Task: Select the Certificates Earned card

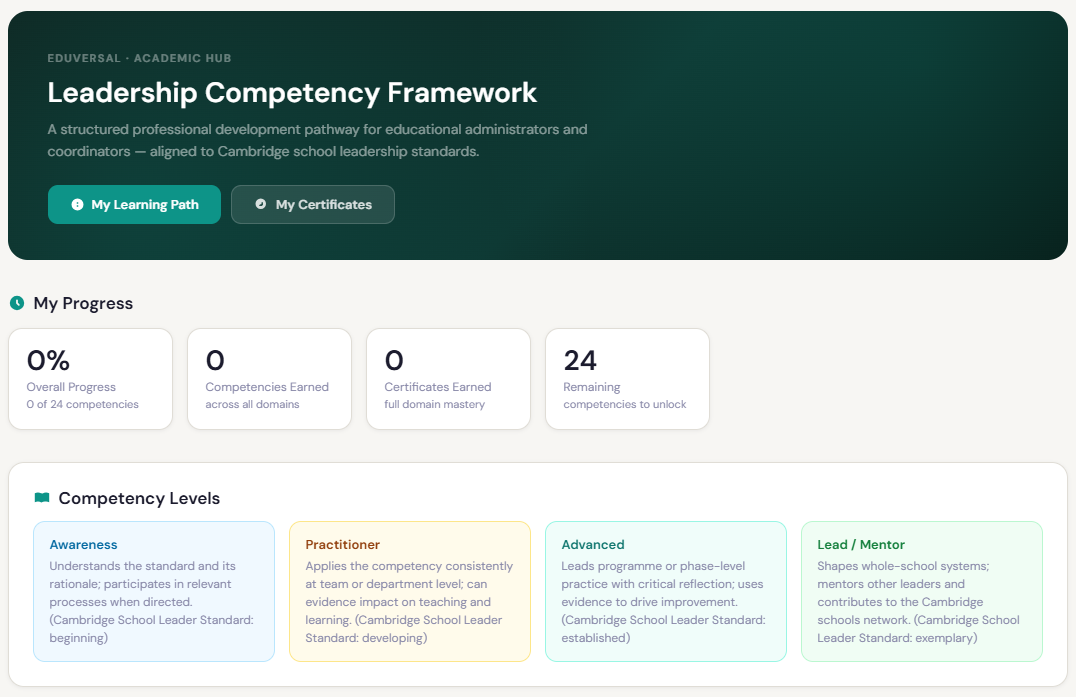Action: click(x=449, y=379)
